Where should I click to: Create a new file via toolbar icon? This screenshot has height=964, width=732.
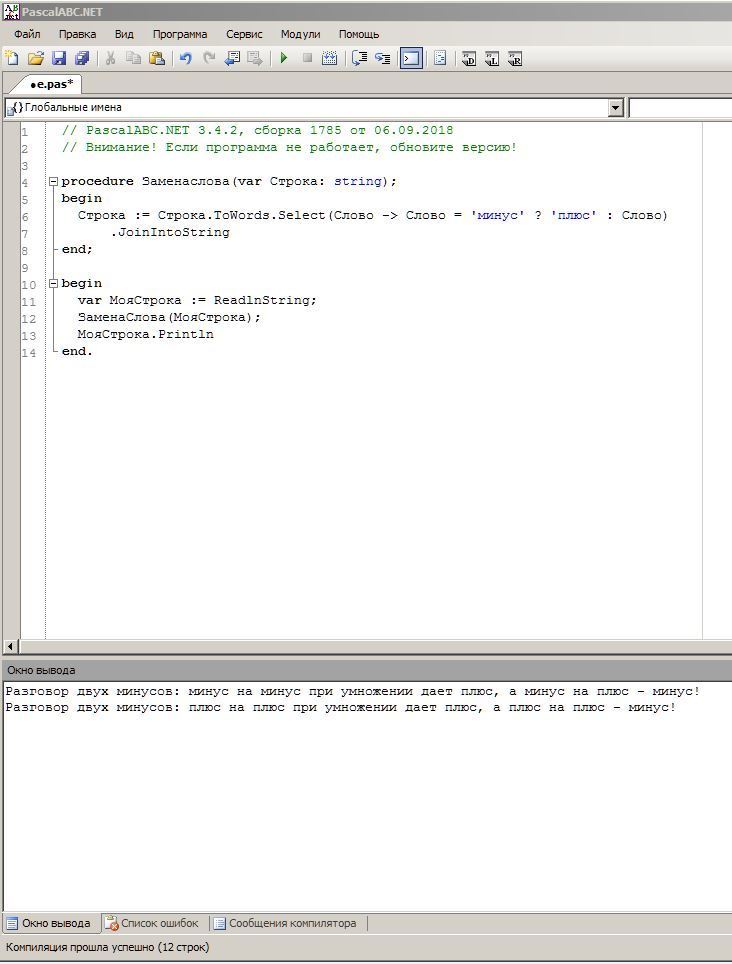click(12, 58)
